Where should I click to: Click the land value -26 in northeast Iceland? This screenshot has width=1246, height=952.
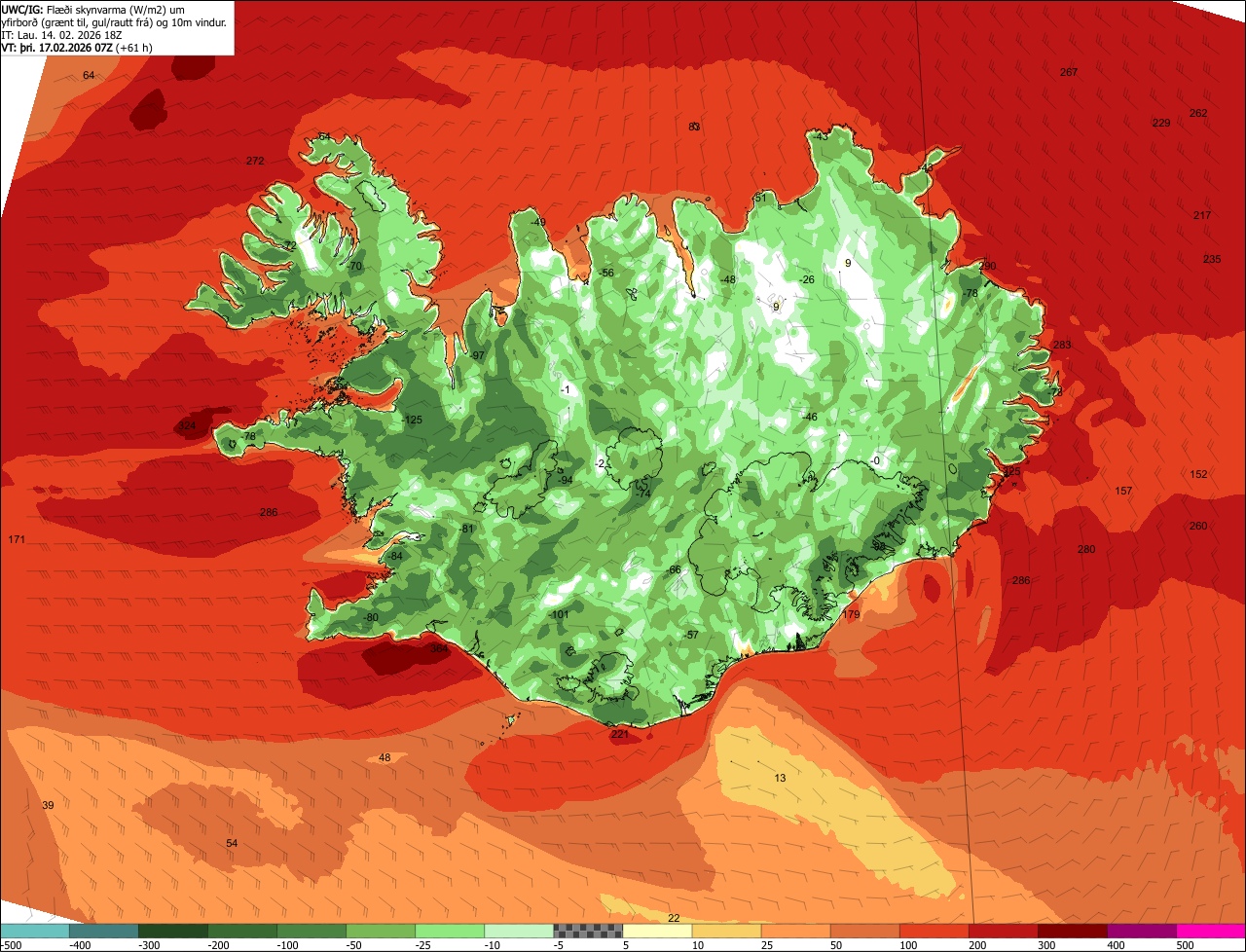point(806,279)
